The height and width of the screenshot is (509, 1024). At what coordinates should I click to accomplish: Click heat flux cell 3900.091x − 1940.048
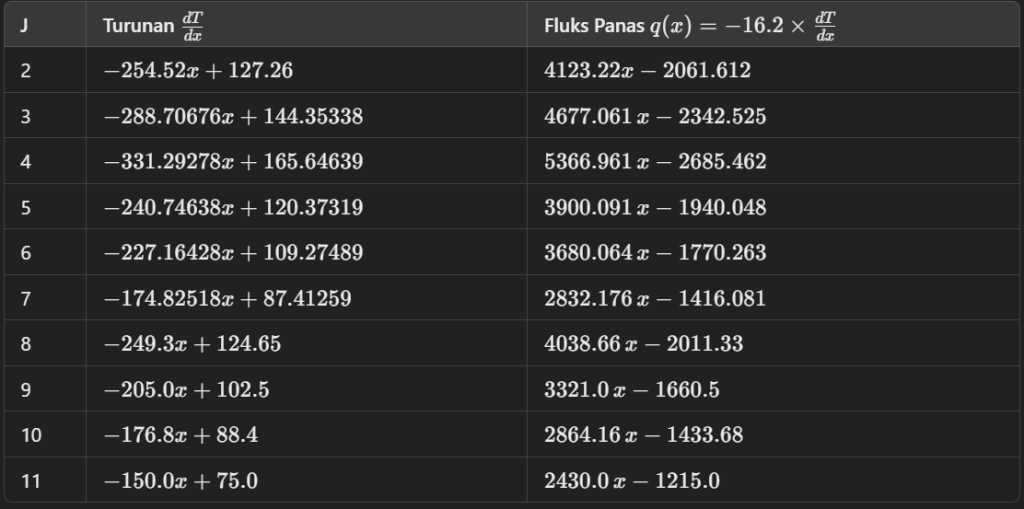pyautogui.click(x=655, y=208)
